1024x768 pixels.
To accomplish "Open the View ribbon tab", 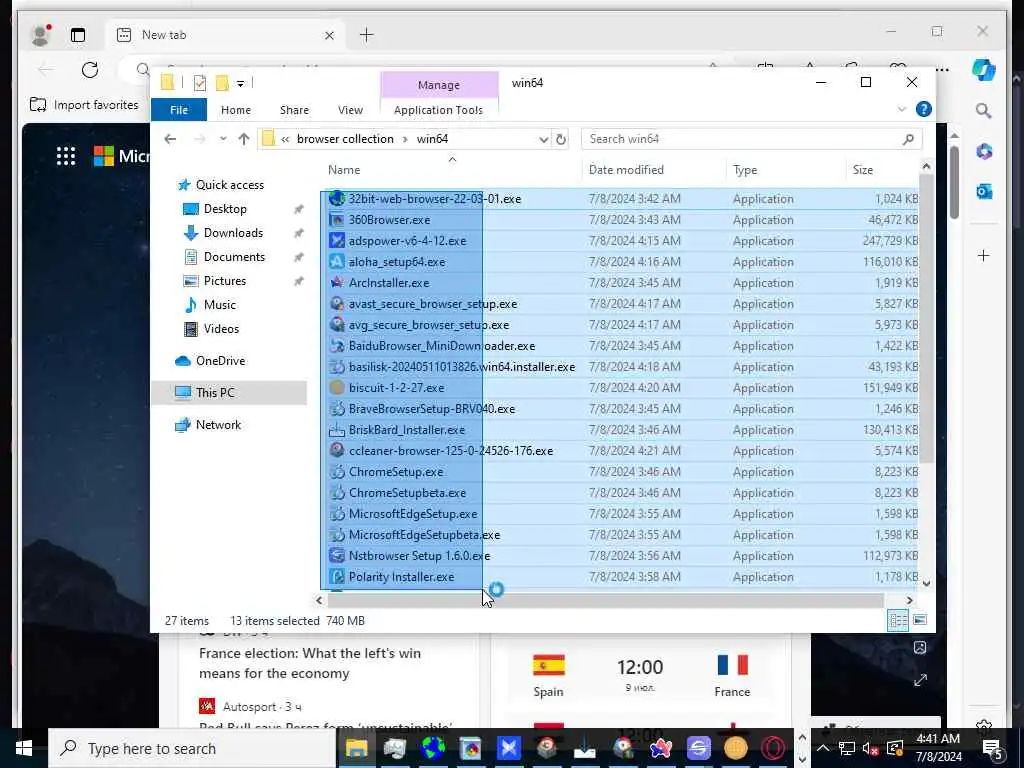I will 350,110.
